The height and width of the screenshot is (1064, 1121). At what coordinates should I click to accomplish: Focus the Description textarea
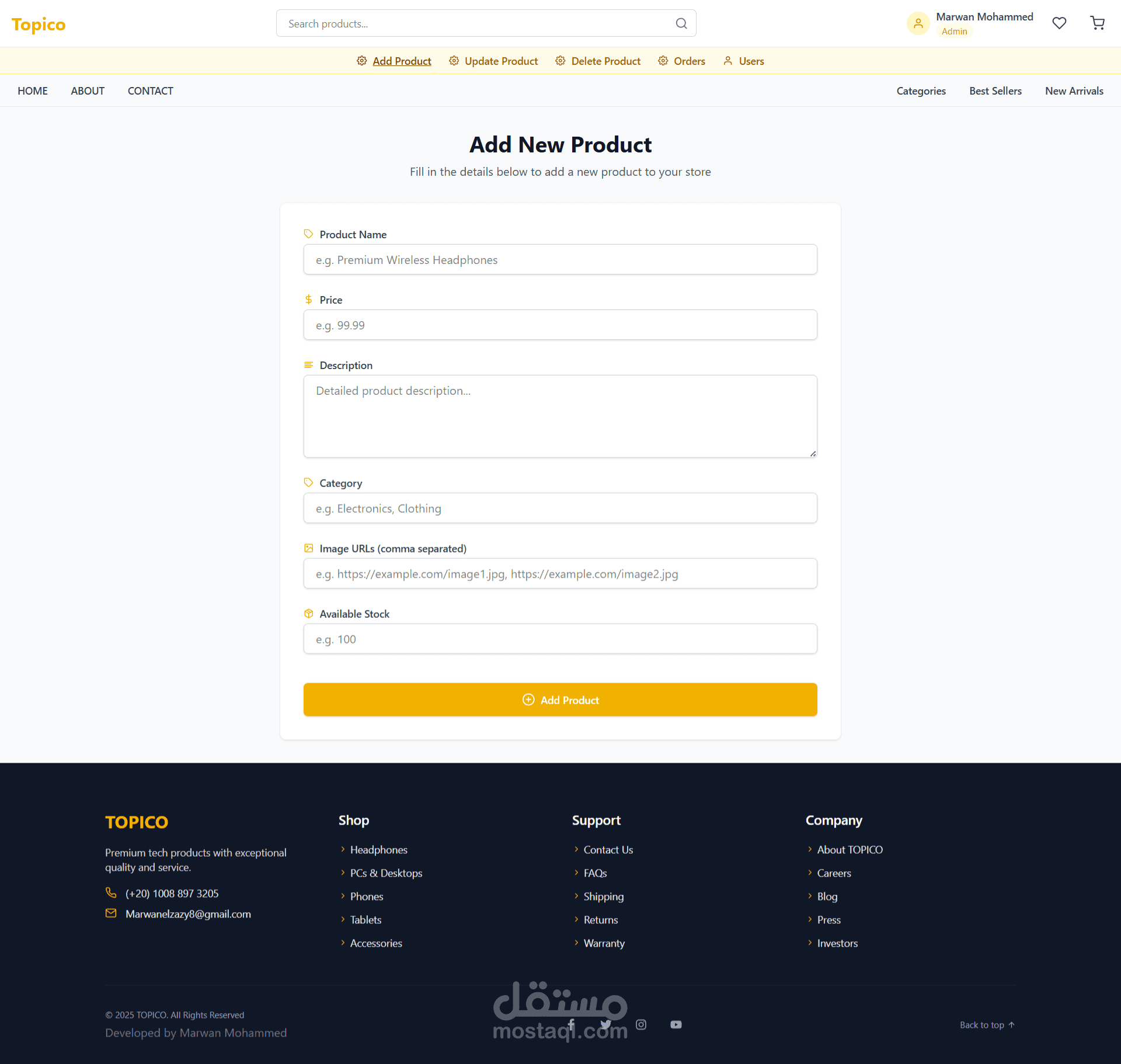point(560,416)
